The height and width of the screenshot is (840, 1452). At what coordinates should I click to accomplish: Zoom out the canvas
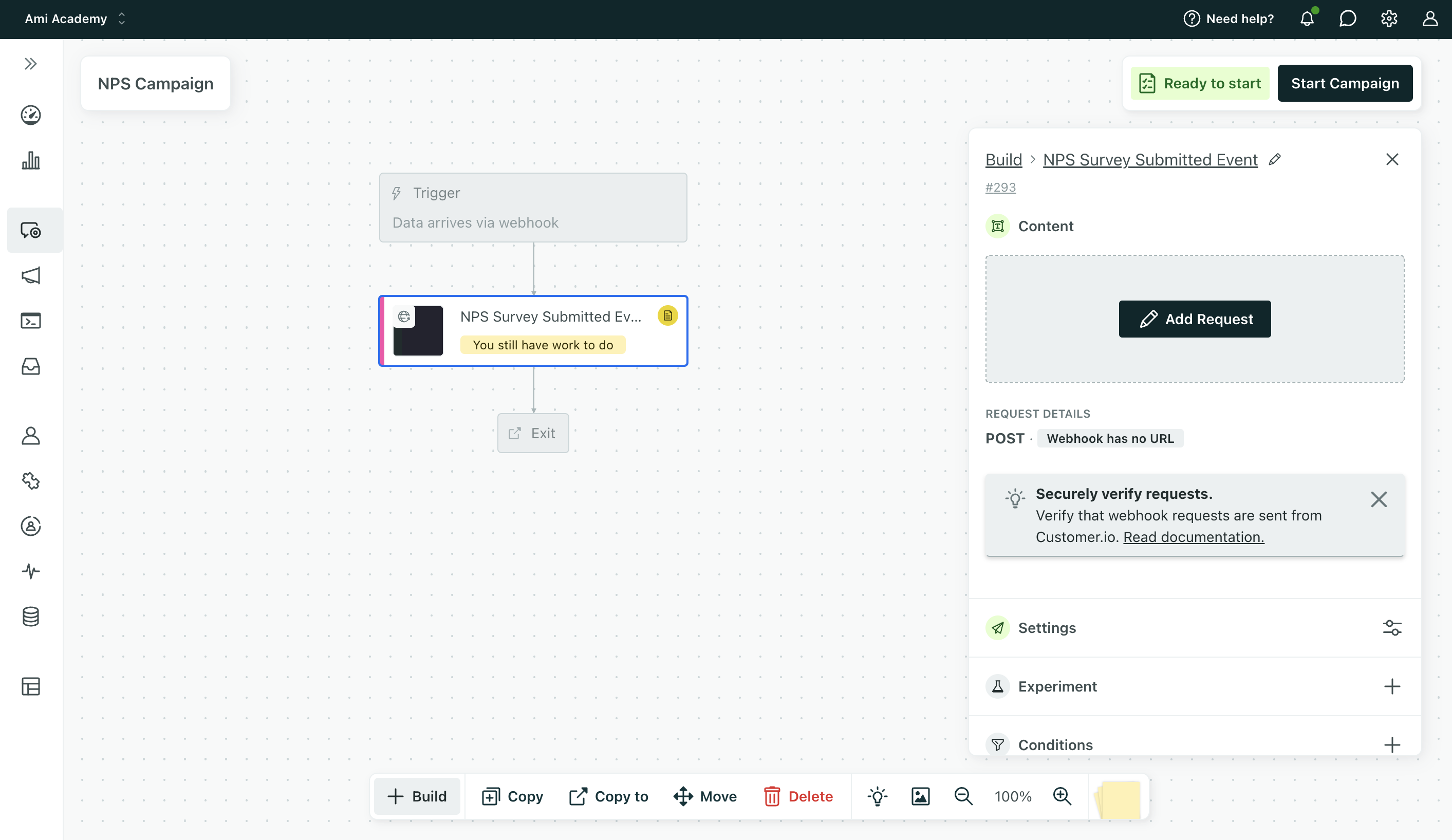[963, 797]
